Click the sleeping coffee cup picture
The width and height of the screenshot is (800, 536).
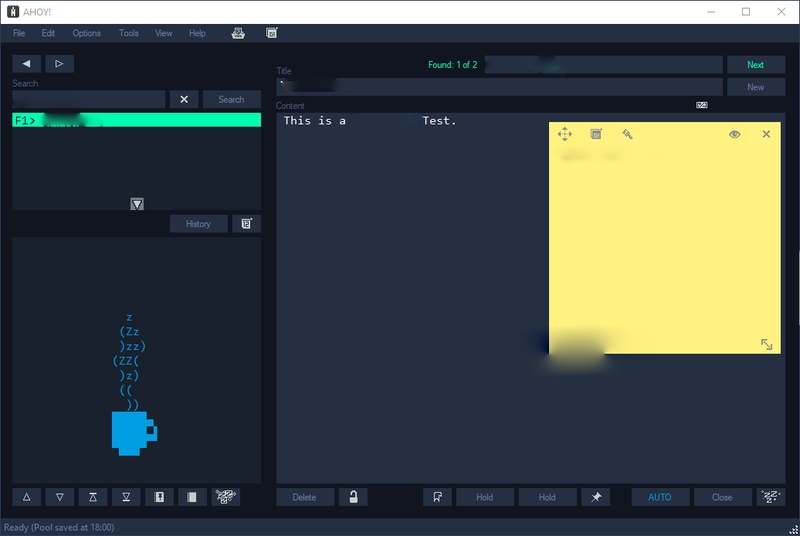click(134, 385)
